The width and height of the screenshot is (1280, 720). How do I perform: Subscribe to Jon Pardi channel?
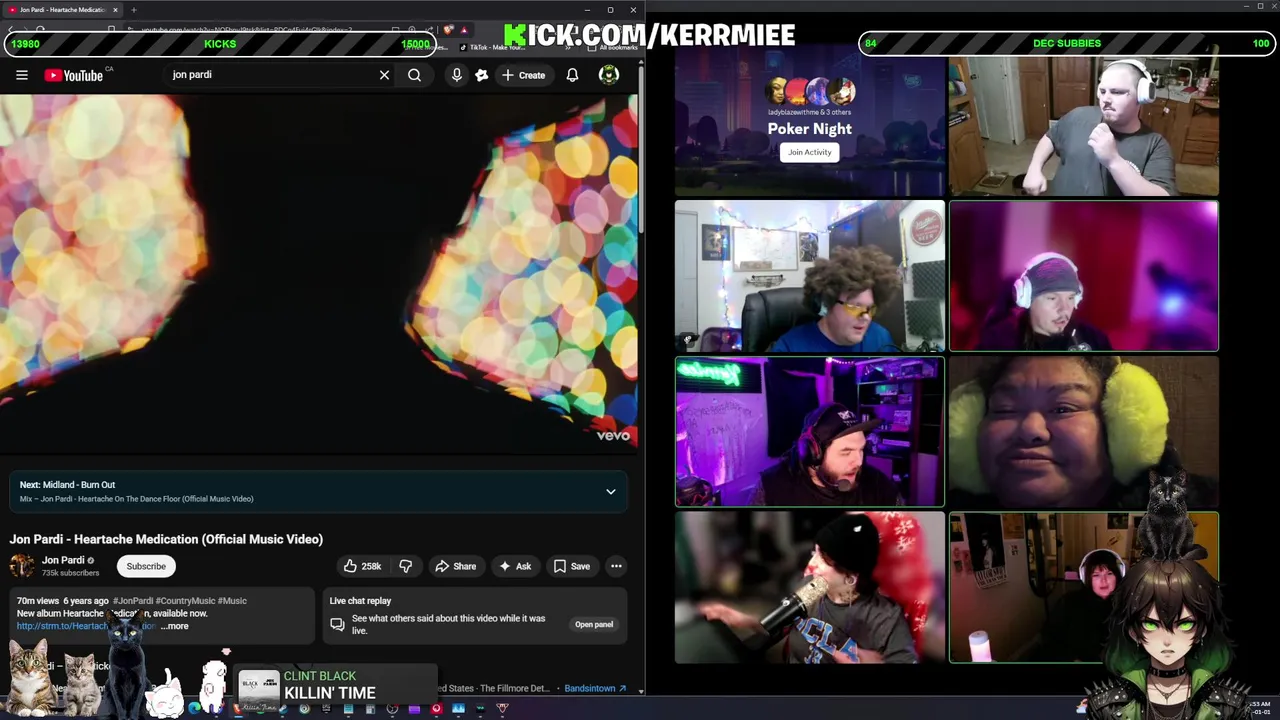[146, 566]
